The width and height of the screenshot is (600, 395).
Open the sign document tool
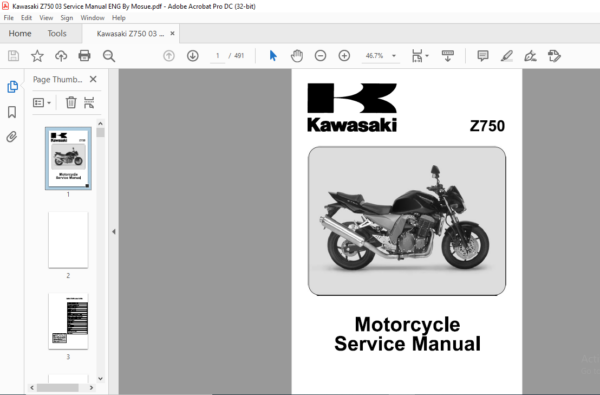click(x=530, y=56)
